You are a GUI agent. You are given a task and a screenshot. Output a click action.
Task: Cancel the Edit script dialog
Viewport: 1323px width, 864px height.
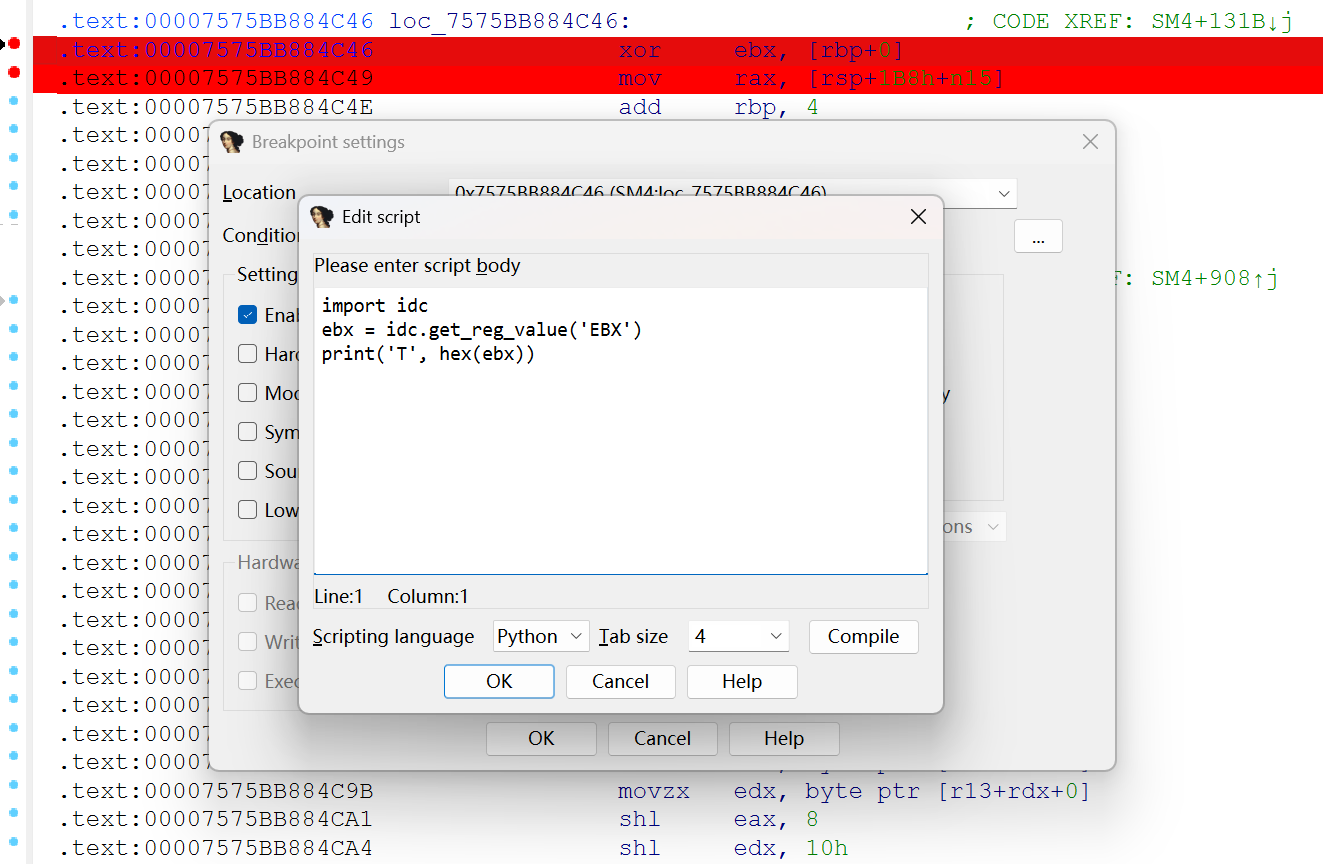(620, 681)
